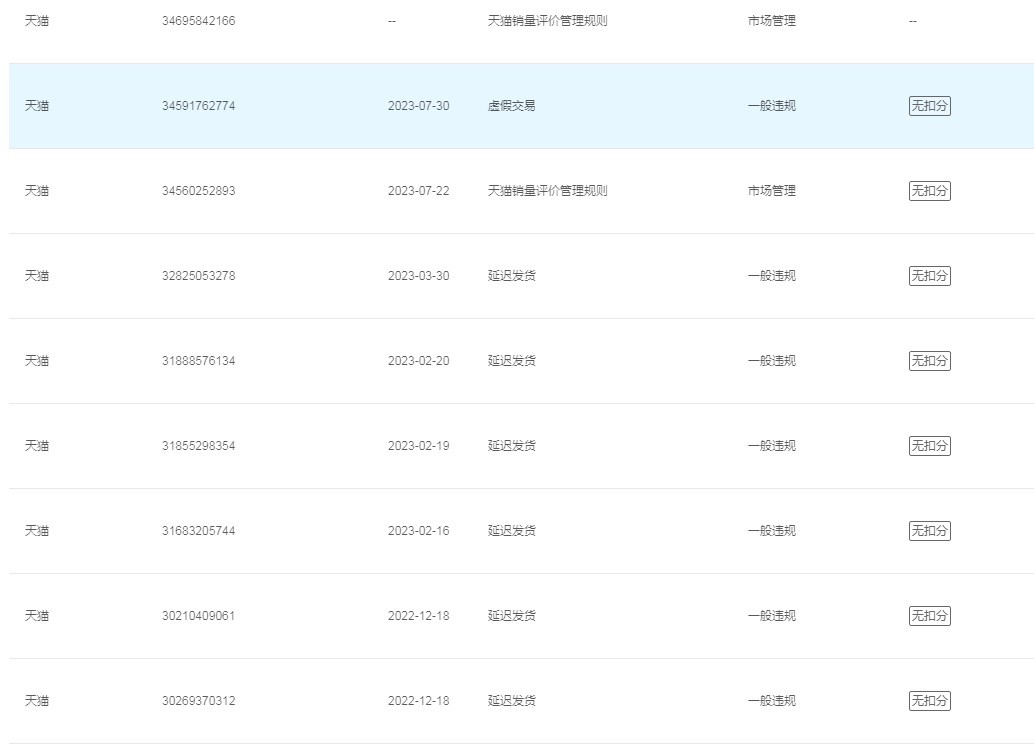The height and width of the screenshot is (744, 1034).
Task: Click the 无扣分 tag for record 30210409061
Action: pos(929,616)
